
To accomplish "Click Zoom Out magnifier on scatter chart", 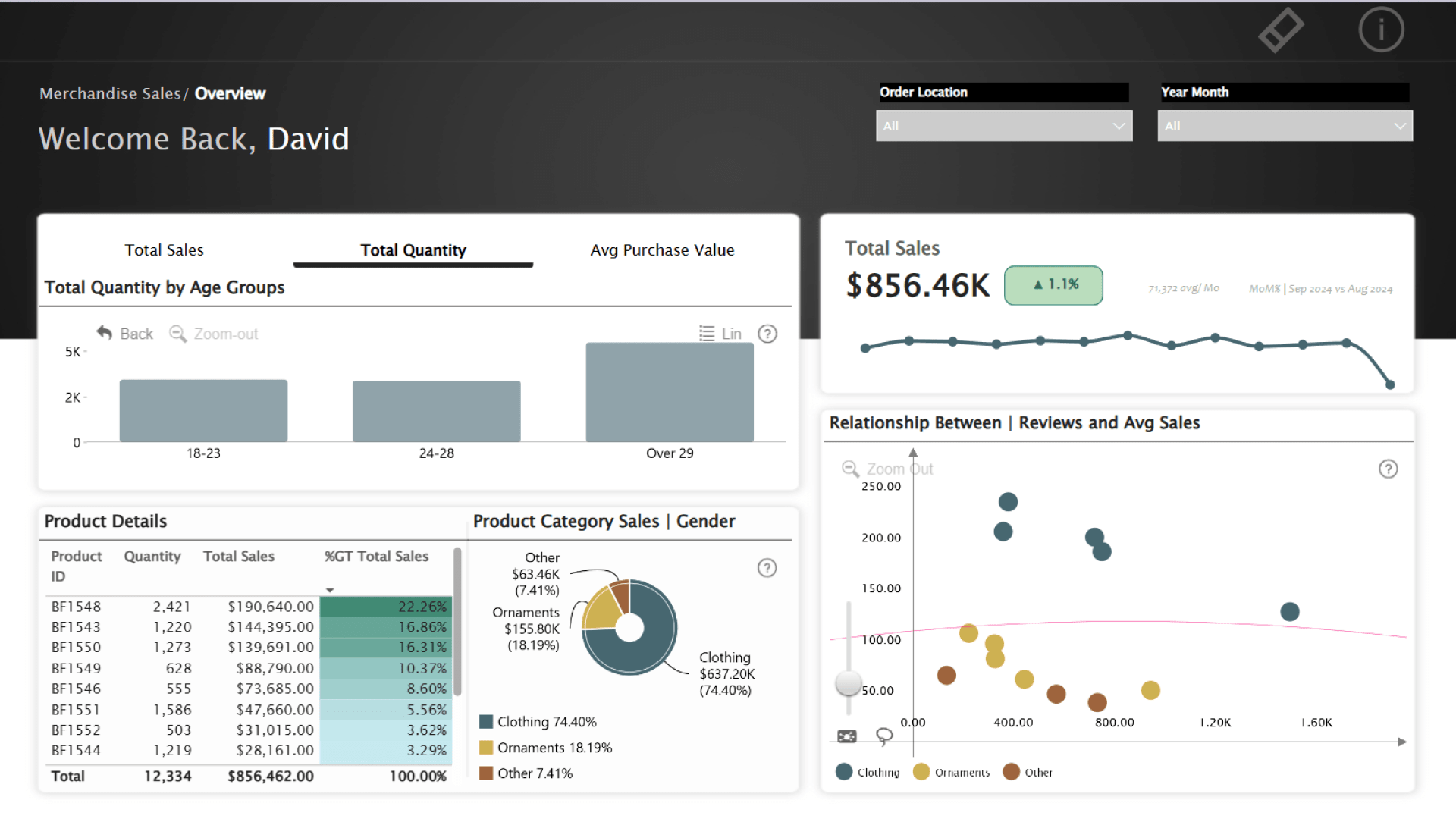I will pos(850,469).
